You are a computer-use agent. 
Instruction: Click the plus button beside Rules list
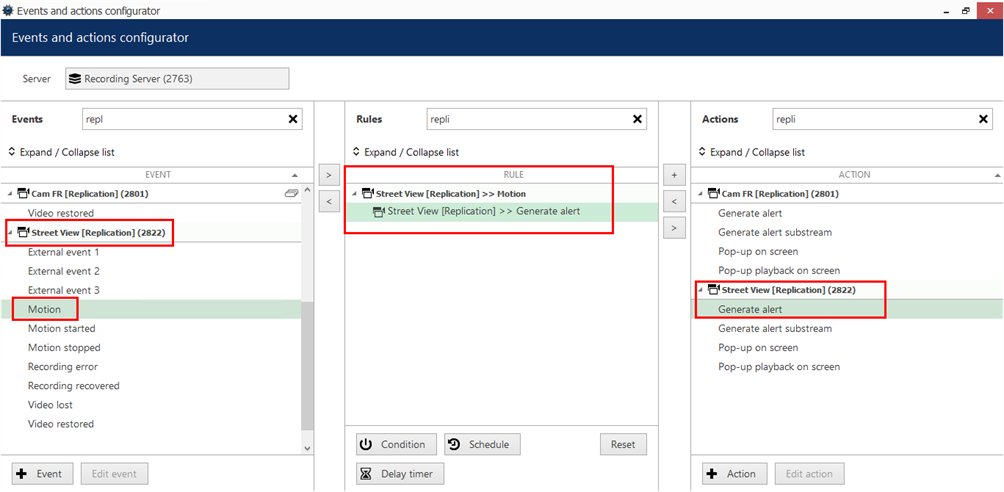tap(674, 175)
